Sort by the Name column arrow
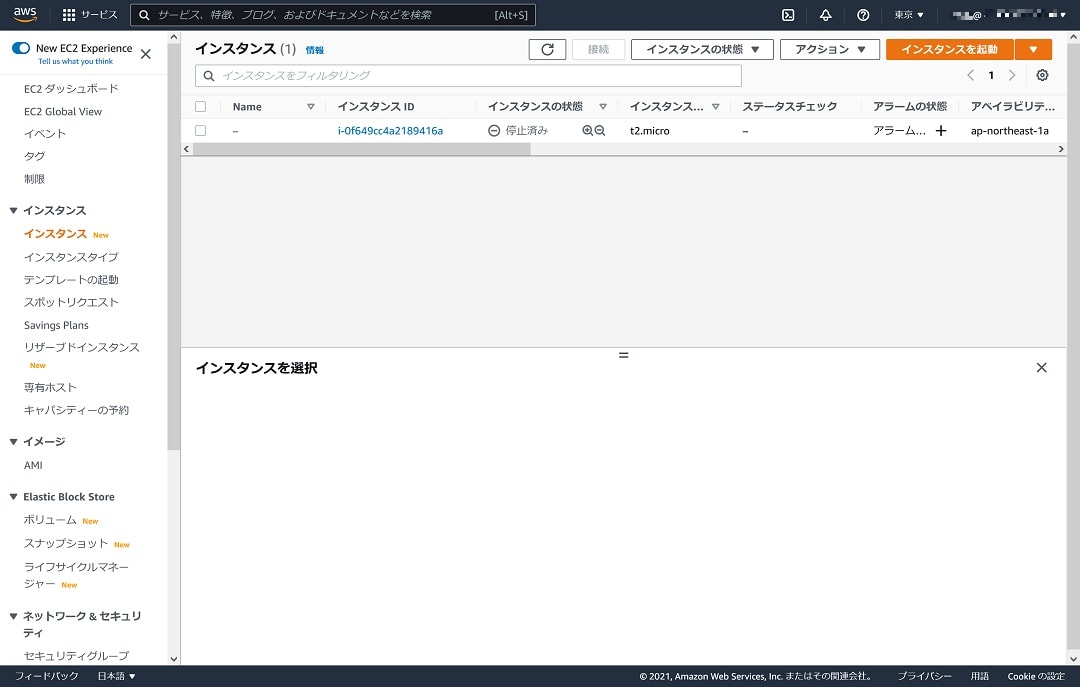 pyautogui.click(x=311, y=107)
